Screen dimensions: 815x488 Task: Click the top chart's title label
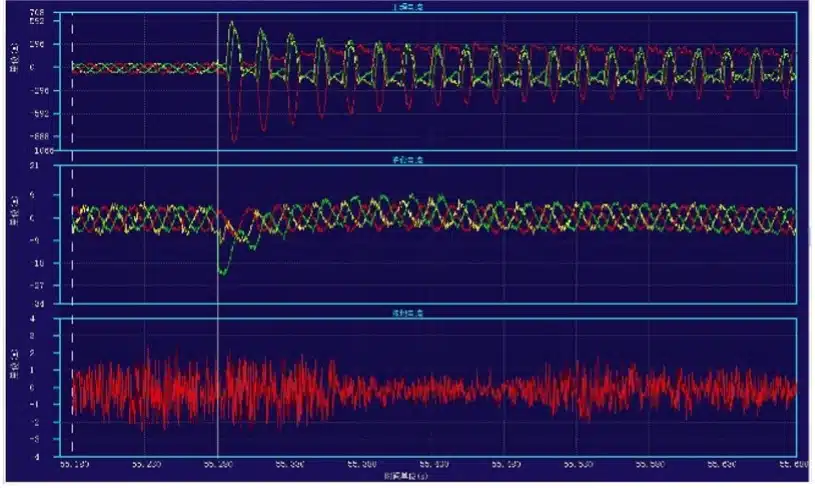point(408,7)
